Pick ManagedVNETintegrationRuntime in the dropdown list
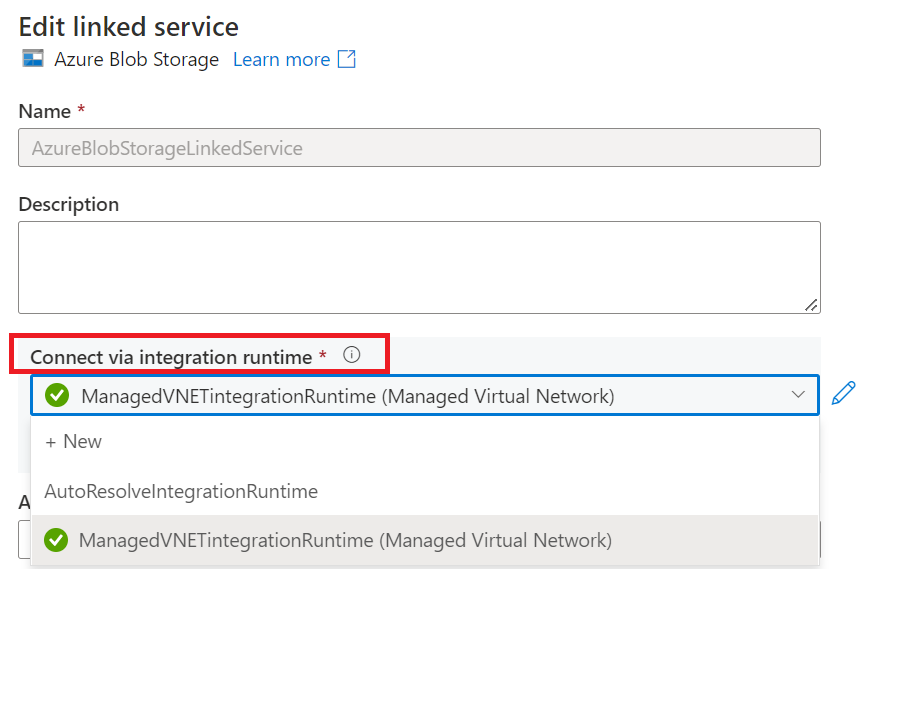The height and width of the screenshot is (703, 922). pyautogui.click(x=345, y=541)
